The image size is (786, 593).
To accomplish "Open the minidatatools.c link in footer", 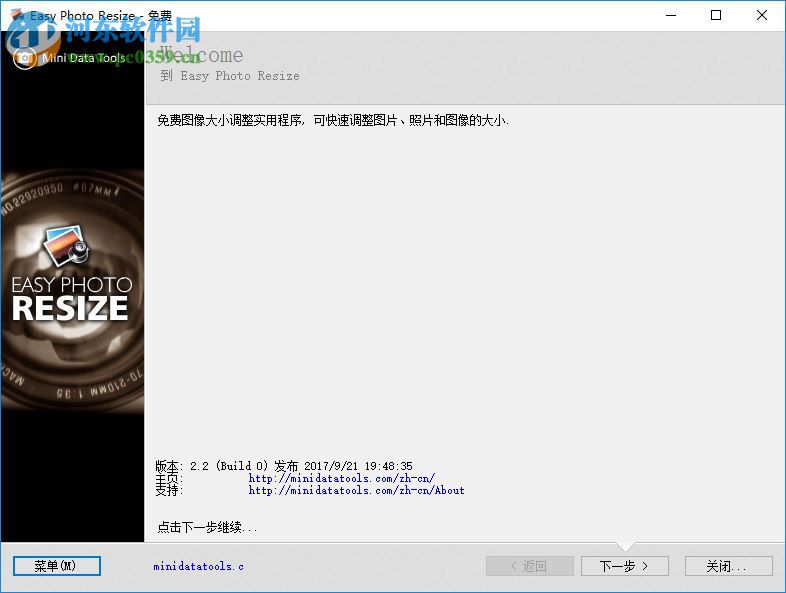I will click(199, 566).
